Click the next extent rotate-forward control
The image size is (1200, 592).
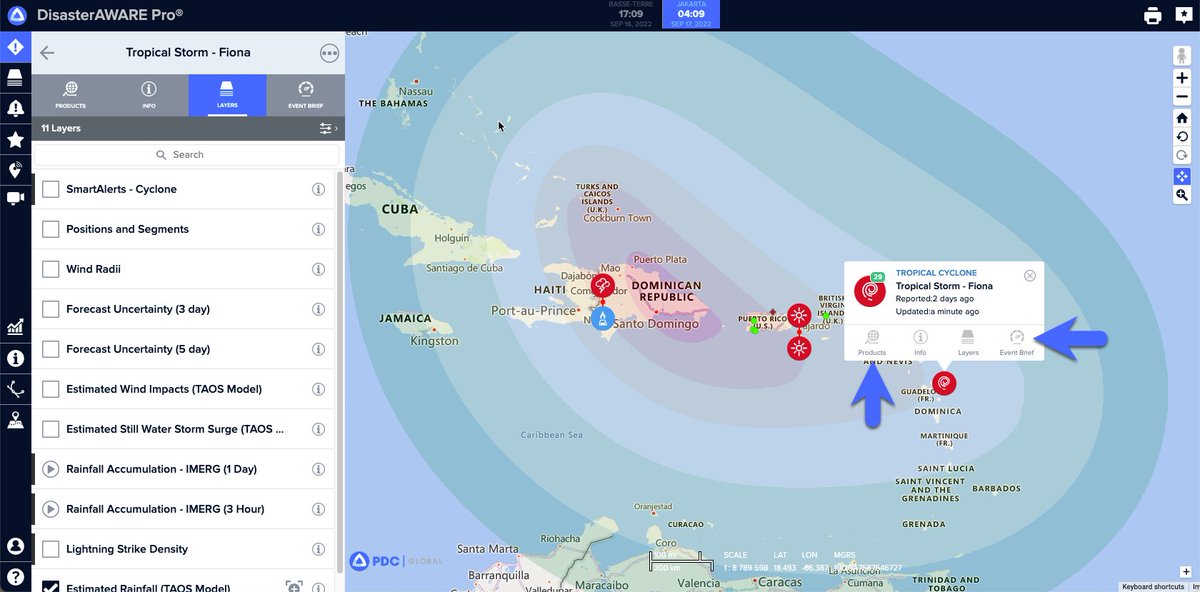click(1182, 156)
